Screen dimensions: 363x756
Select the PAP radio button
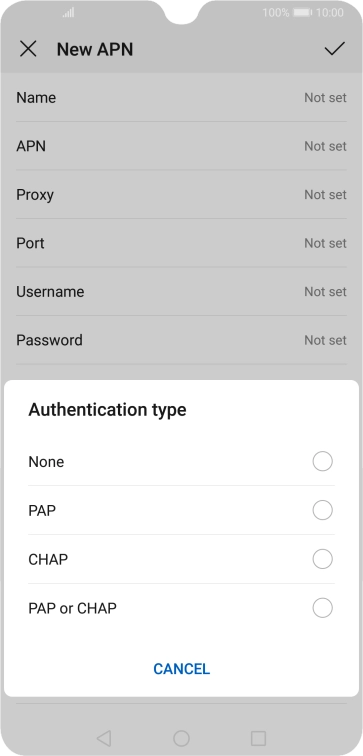[323, 510]
